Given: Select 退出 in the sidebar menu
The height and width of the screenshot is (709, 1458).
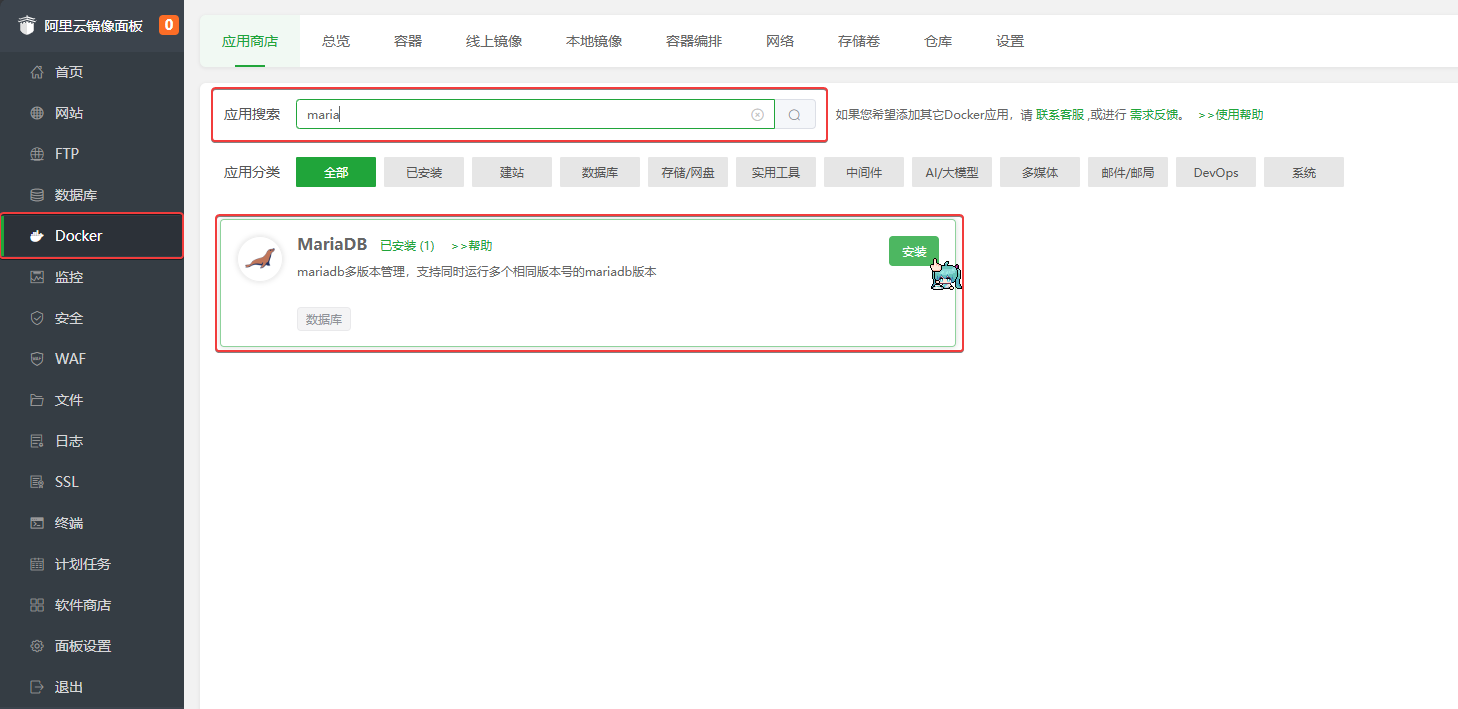Looking at the screenshot, I should 92,687.
